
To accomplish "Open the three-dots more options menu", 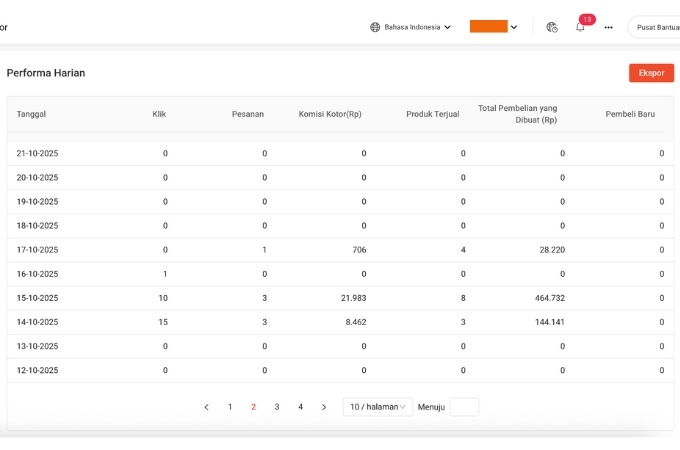I will pyautogui.click(x=608, y=27).
